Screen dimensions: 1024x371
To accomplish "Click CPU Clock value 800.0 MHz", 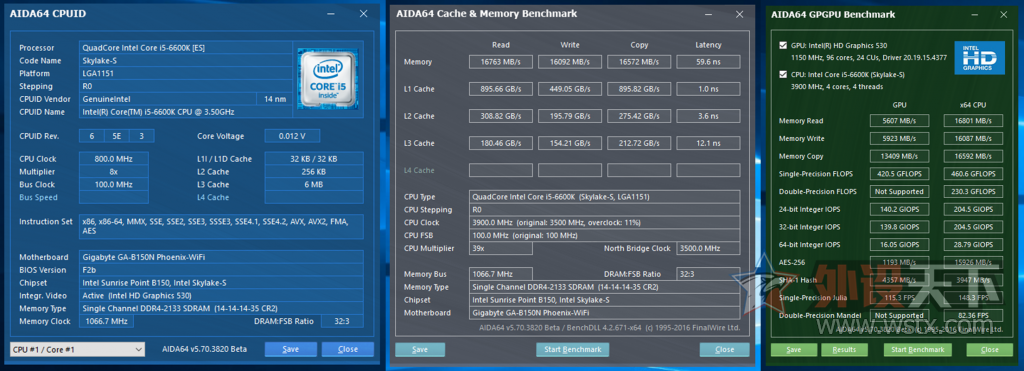I will click(114, 159).
